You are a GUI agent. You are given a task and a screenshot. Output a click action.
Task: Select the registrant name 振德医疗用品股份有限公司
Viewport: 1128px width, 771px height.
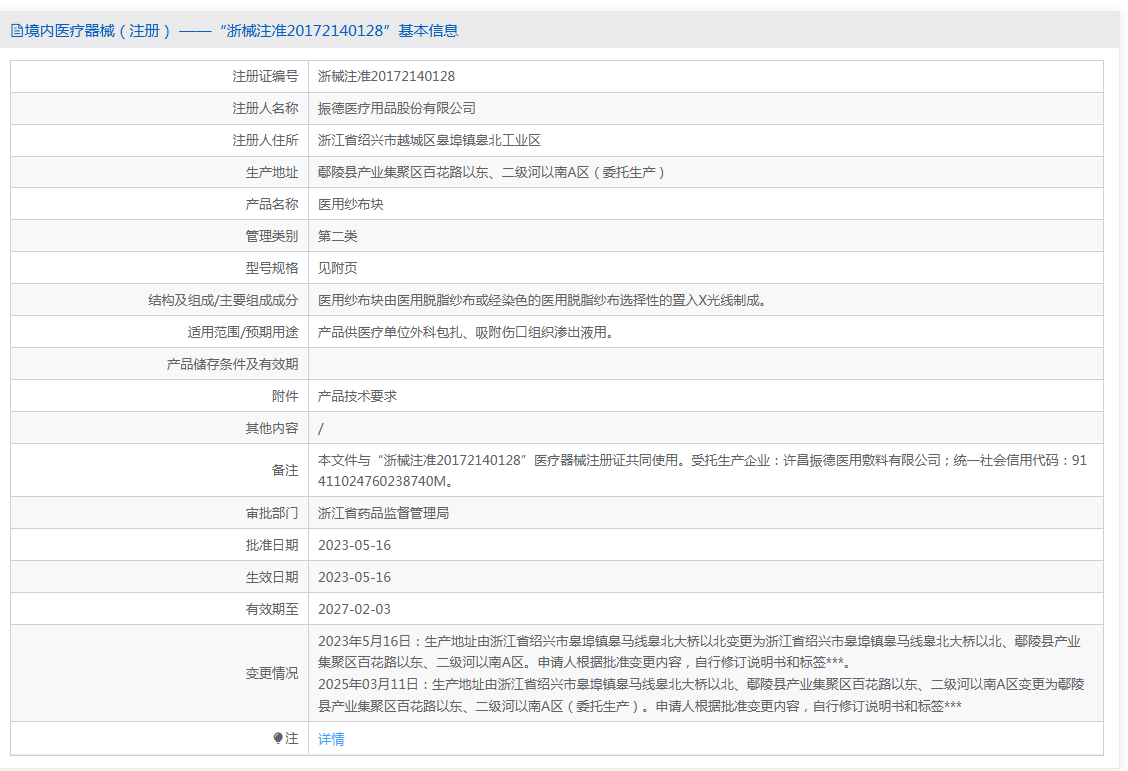tap(396, 108)
